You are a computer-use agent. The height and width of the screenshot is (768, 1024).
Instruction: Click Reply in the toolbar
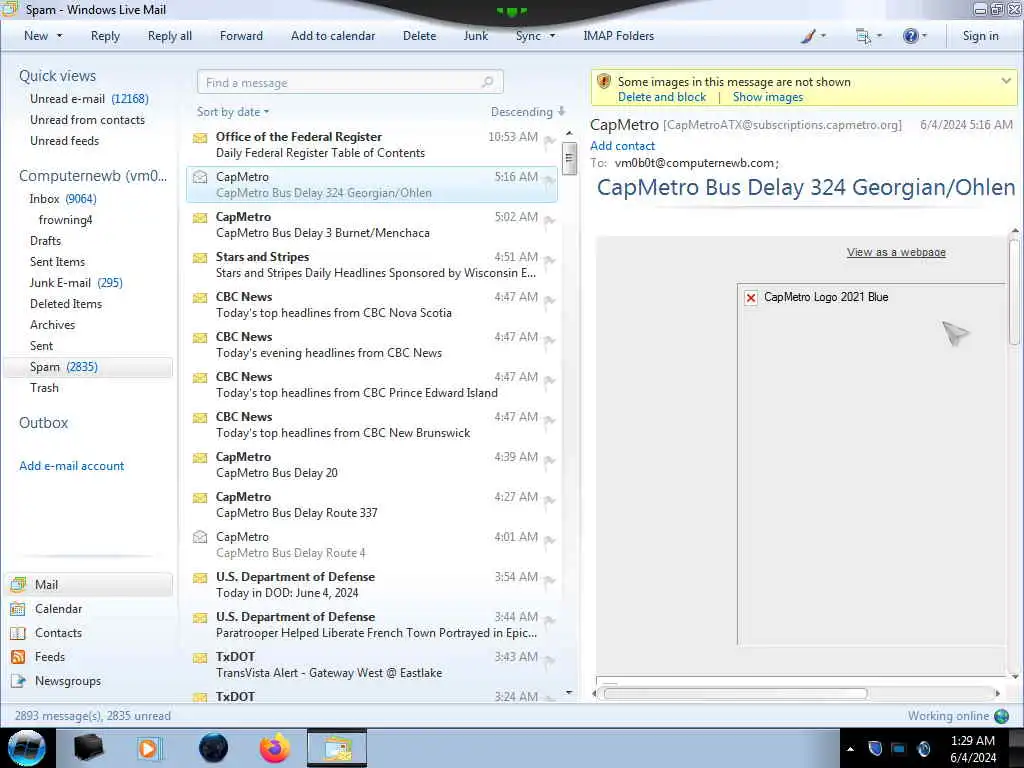[105, 36]
